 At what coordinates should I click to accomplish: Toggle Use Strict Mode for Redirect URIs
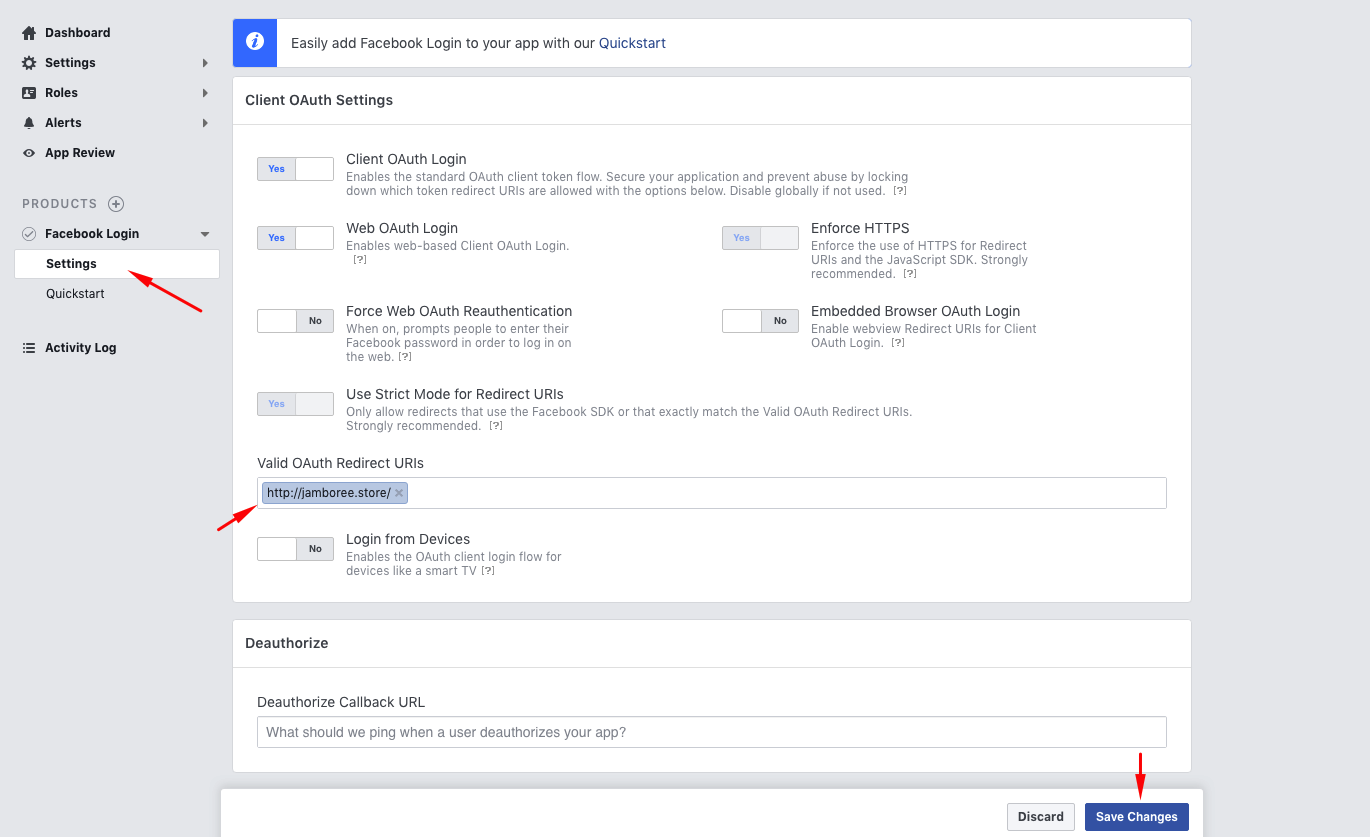(295, 404)
